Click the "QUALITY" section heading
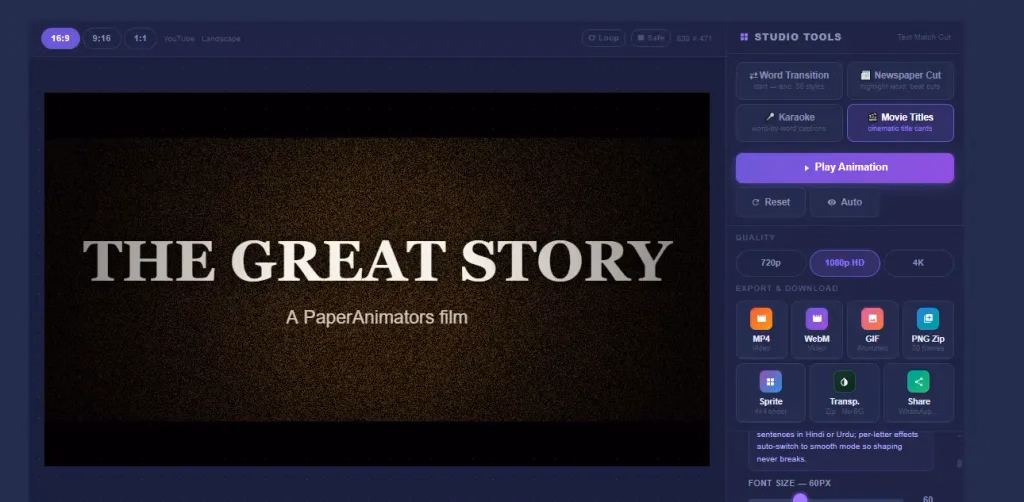Viewport: 1024px width, 502px height. [x=755, y=238]
